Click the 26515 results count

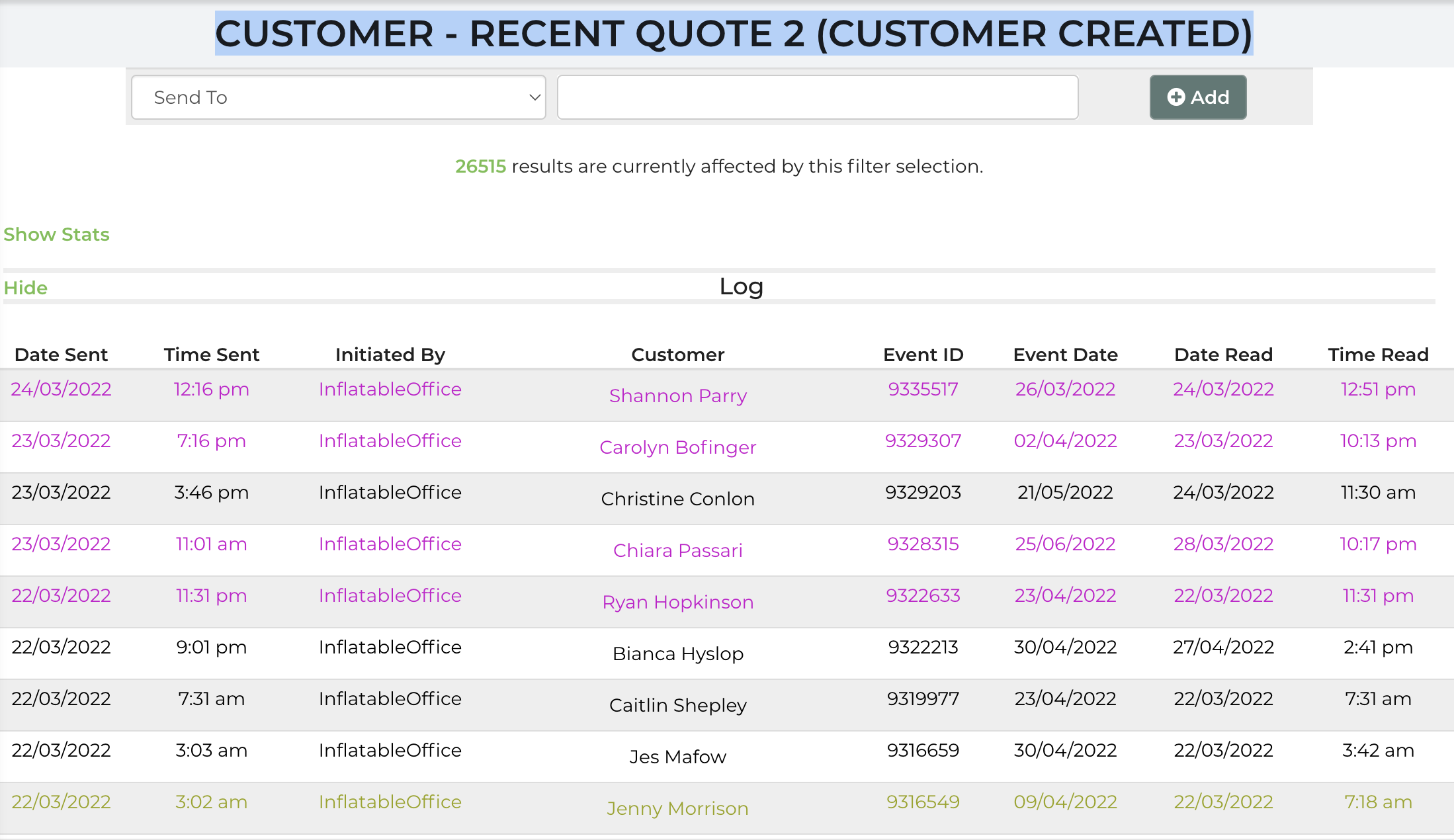tap(480, 166)
